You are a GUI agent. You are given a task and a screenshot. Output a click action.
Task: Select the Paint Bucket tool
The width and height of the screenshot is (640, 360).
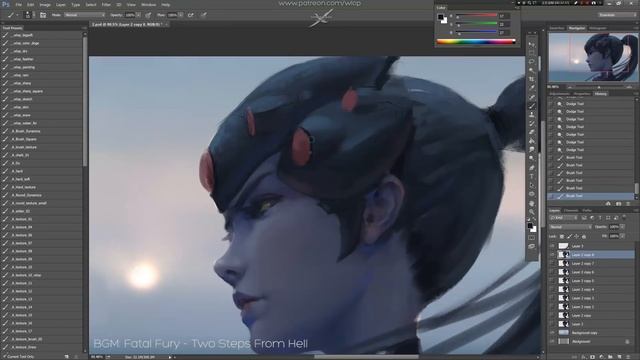click(x=531, y=141)
